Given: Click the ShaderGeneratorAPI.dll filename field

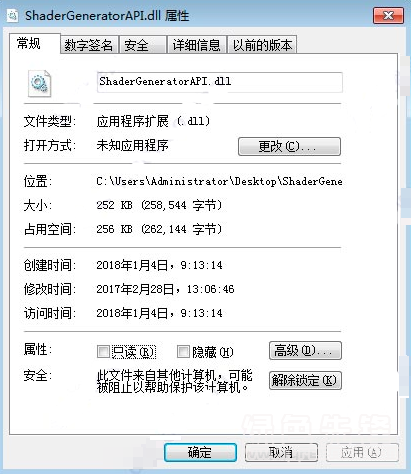Looking at the screenshot, I should 219,82.
